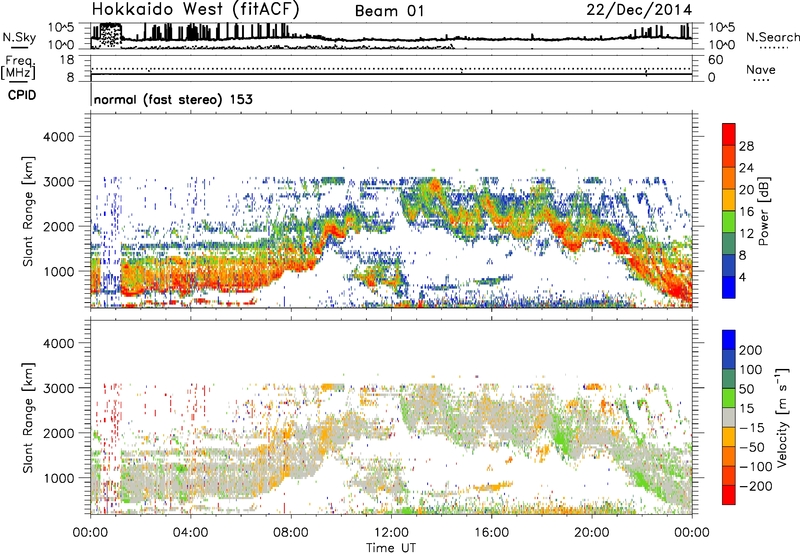Image resolution: width=800 pixels, height=554 pixels.
Task: Click the 'Power [dB]' colorbar label
Action: 764,211
